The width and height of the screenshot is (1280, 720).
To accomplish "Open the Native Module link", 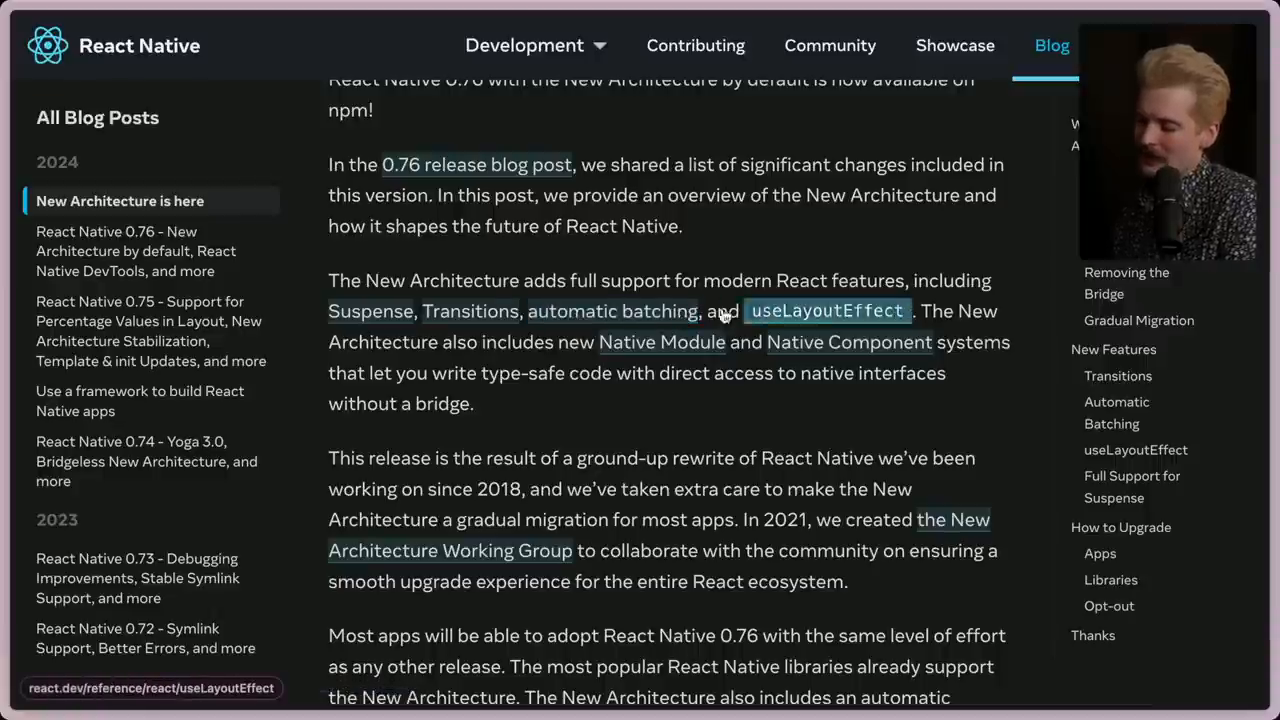I will (x=662, y=343).
